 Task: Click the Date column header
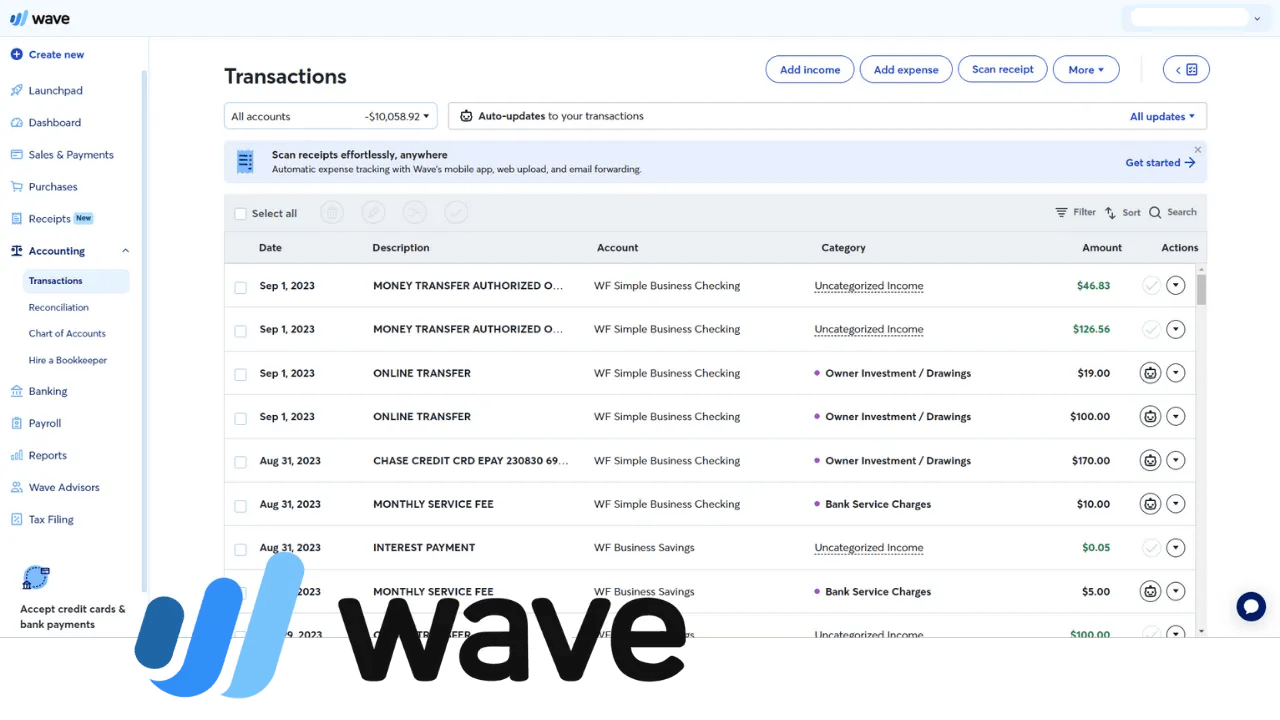click(x=270, y=247)
